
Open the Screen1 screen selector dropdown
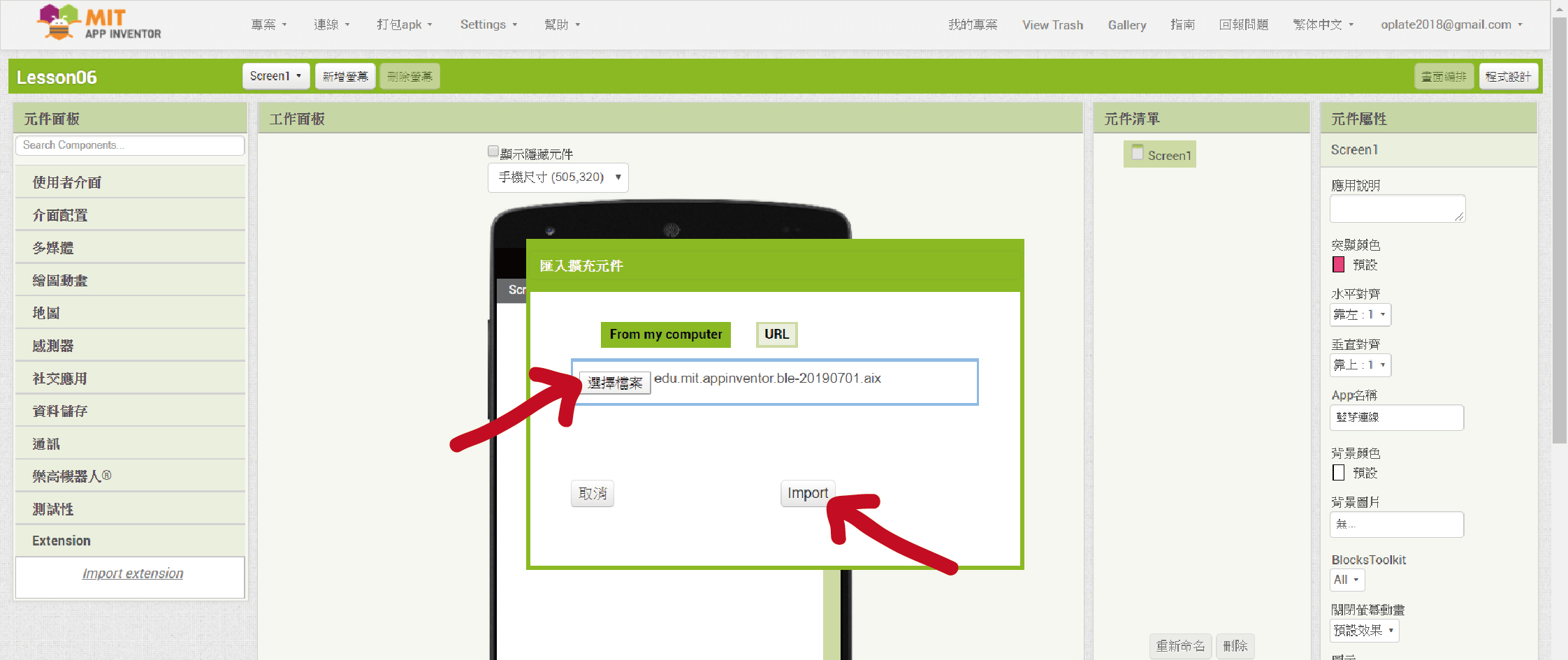[276, 76]
